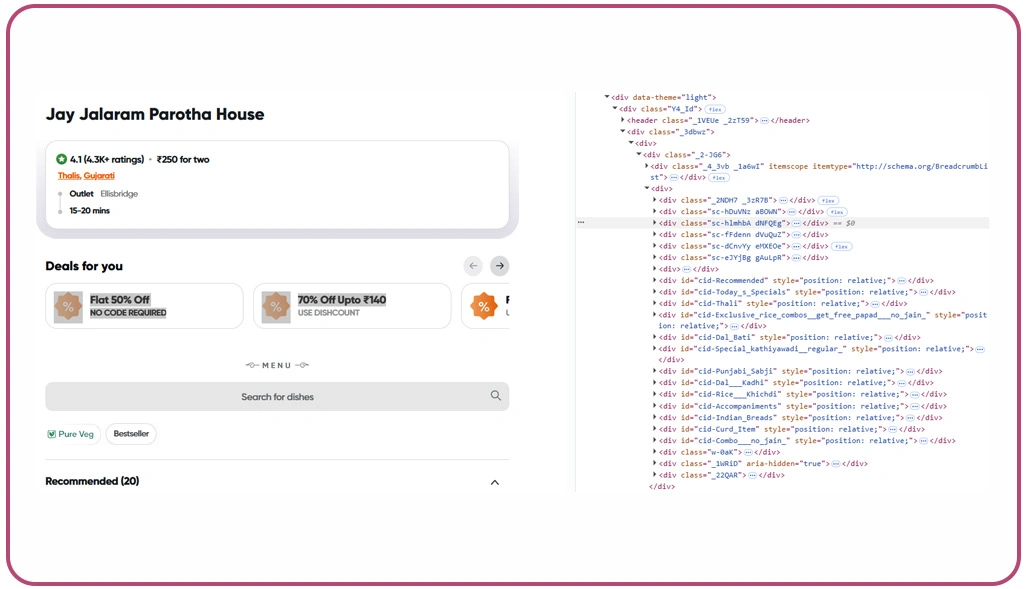Click the percent badge on 70% Off deal
The height and width of the screenshot is (589, 1026).
pos(276,306)
